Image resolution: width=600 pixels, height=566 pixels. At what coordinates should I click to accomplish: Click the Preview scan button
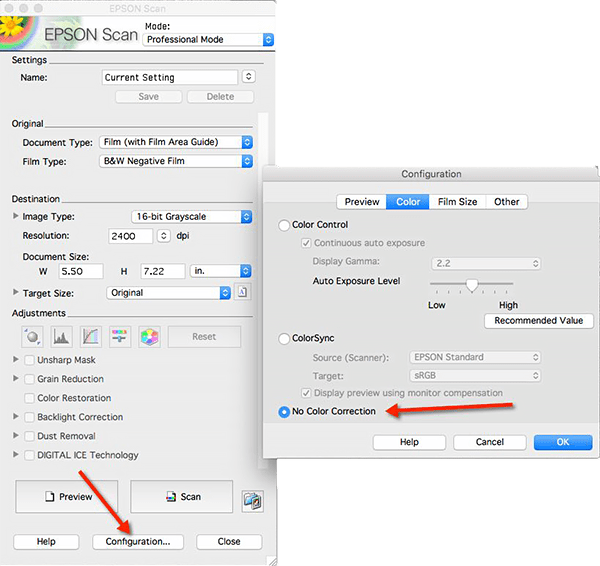click(x=67, y=497)
